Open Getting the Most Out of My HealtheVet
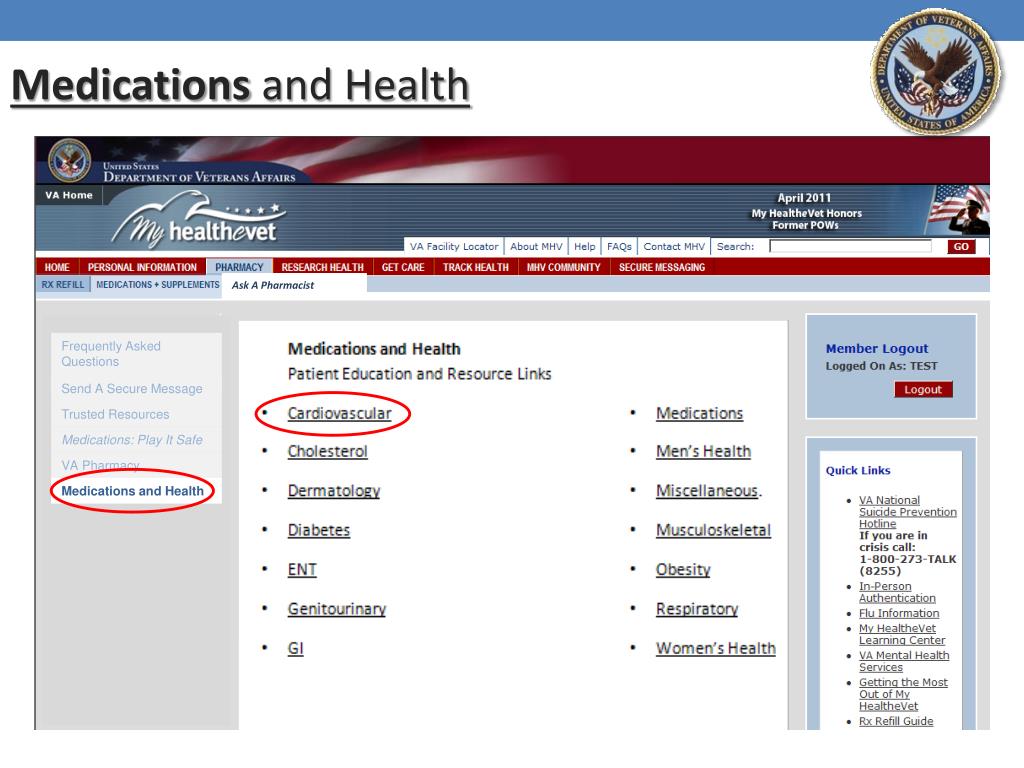Screen dimensions: 1024x768 [x=903, y=694]
